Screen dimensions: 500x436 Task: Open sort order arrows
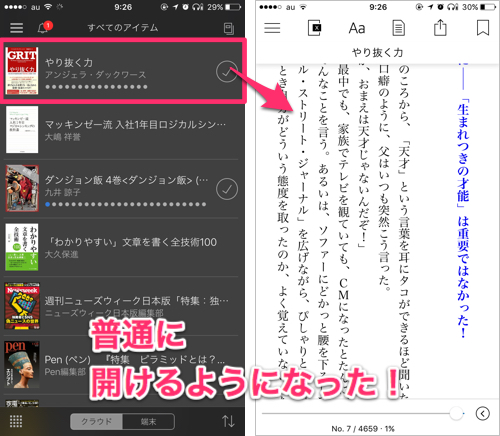[x=228, y=421]
